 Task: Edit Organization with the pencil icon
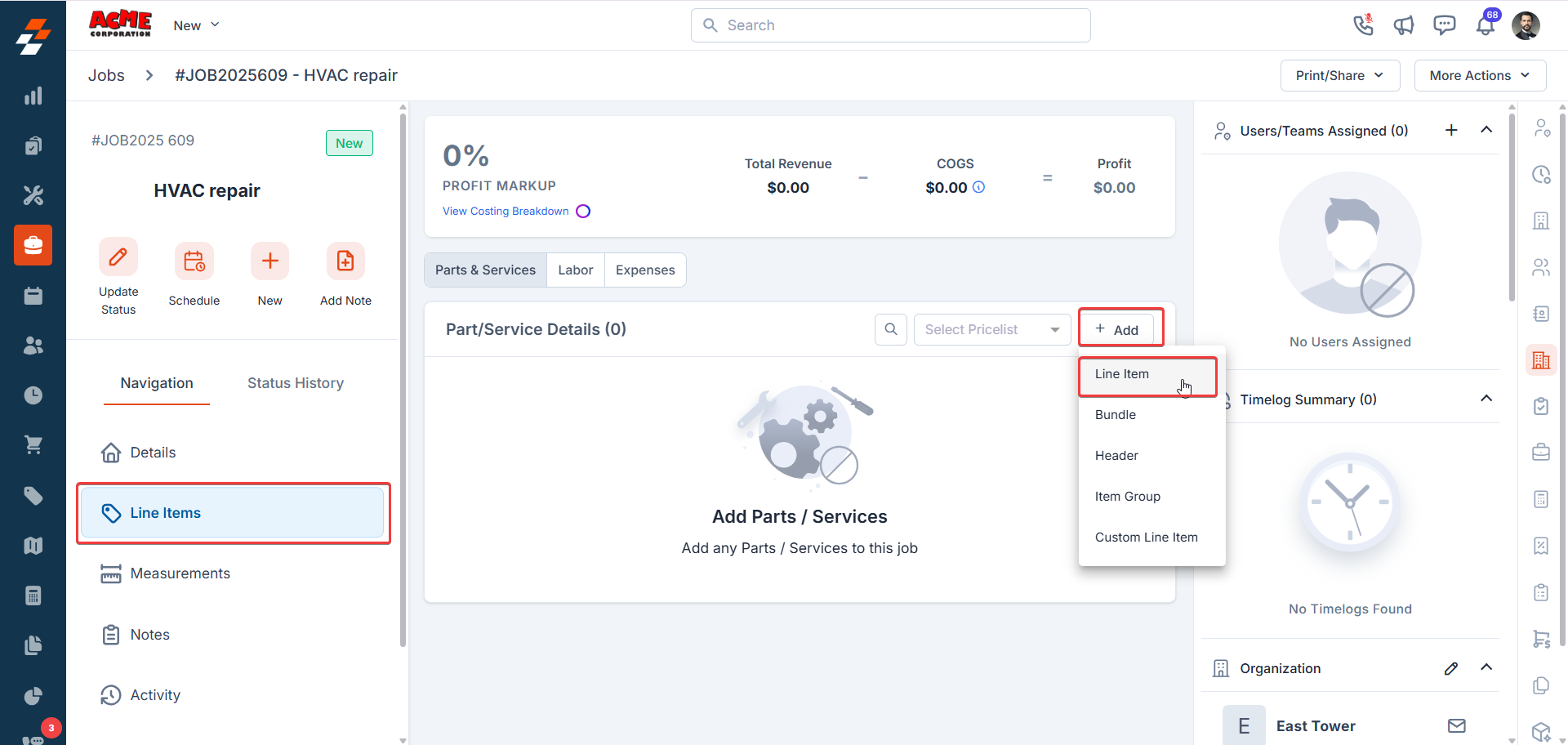[x=1451, y=668]
